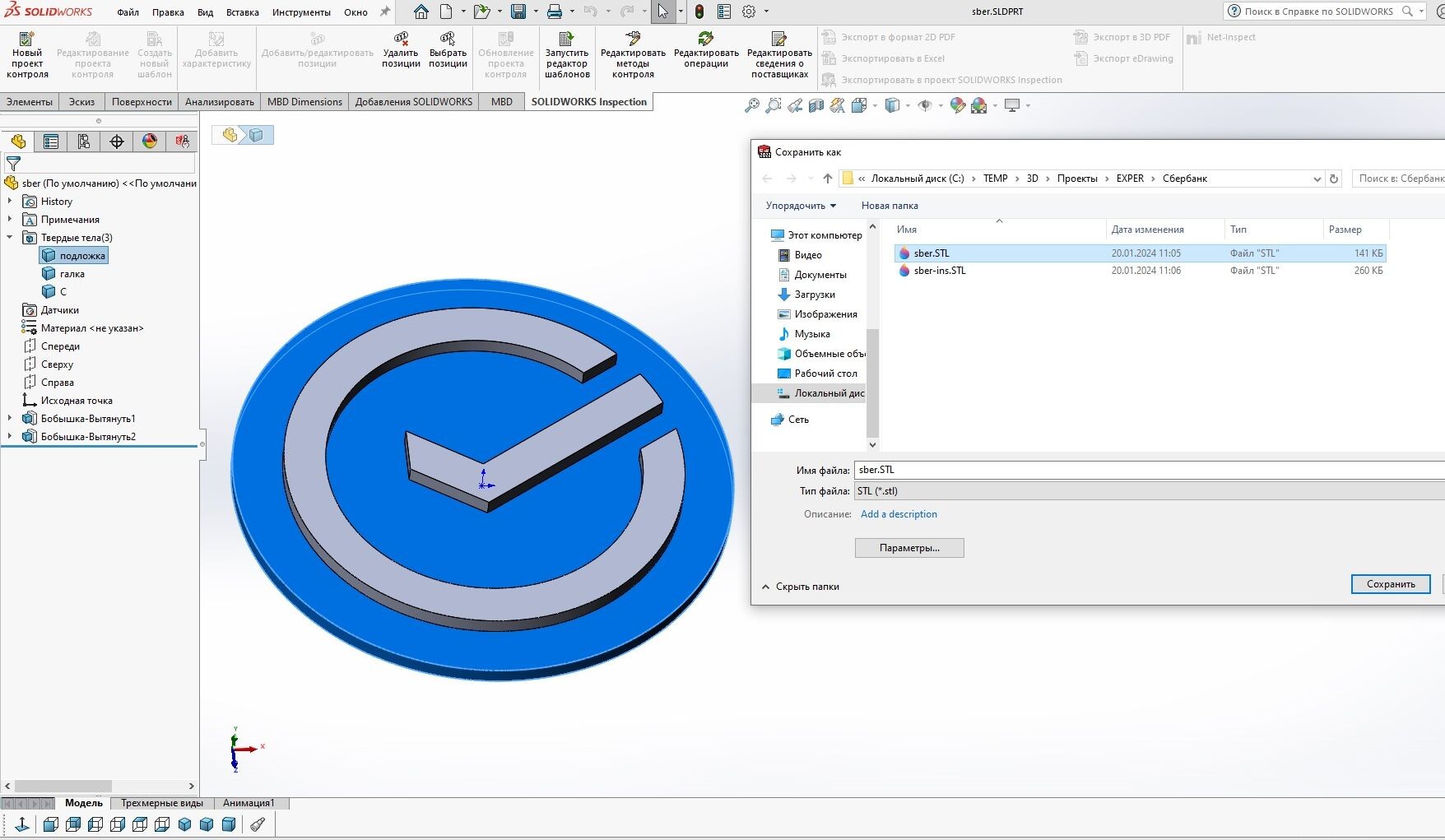This screenshot has width=1445, height=840.
Task: Click the New Inspection Project icon
Action: [x=27, y=38]
